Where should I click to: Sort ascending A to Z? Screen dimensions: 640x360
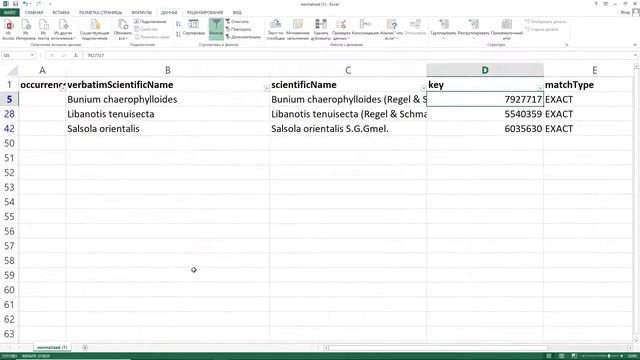[178, 24]
